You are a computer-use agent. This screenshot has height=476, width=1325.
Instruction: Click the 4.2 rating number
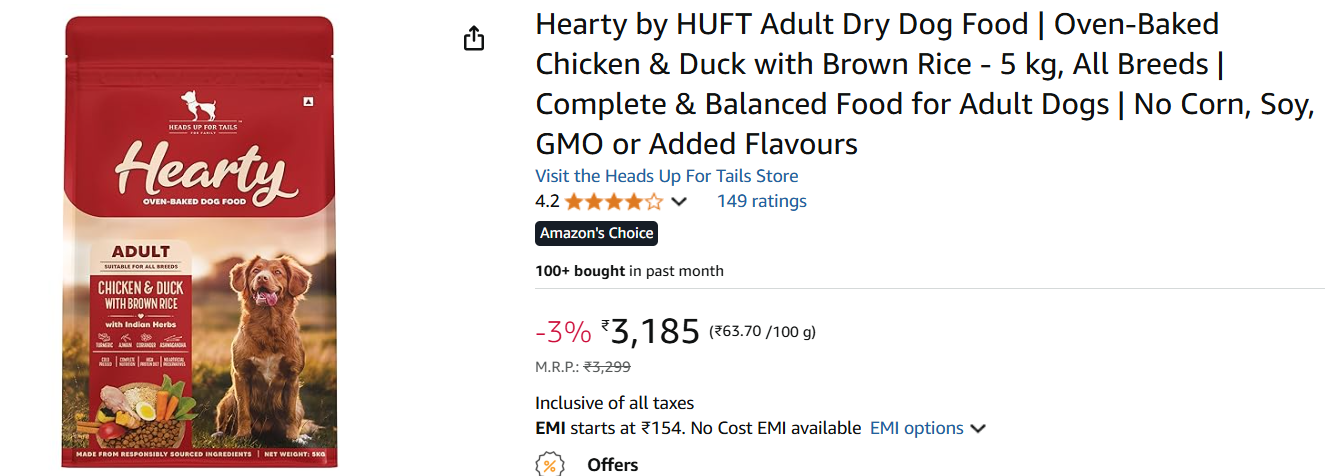pyautogui.click(x=547, y=201)
